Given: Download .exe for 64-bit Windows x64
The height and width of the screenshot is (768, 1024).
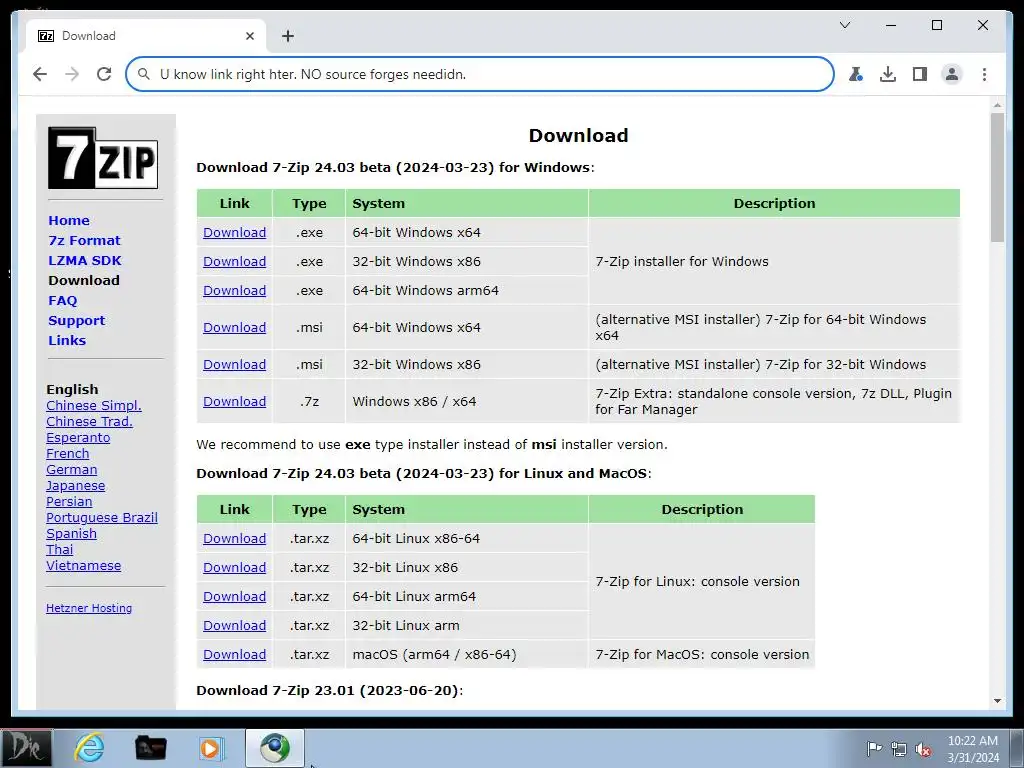Looking at the screenshot, I should (234, 232).
